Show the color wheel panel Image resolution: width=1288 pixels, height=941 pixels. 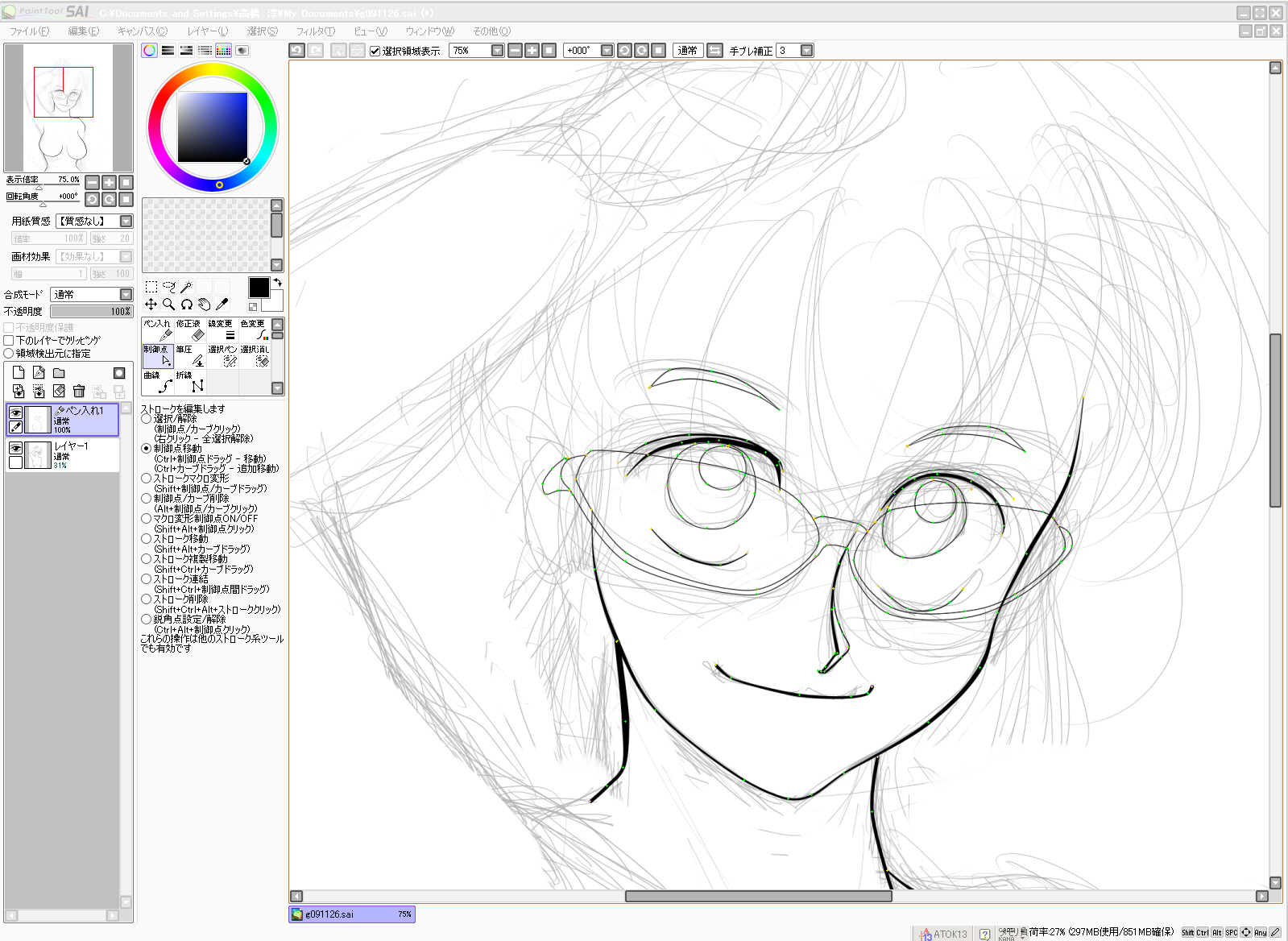[x=150, y=50]
